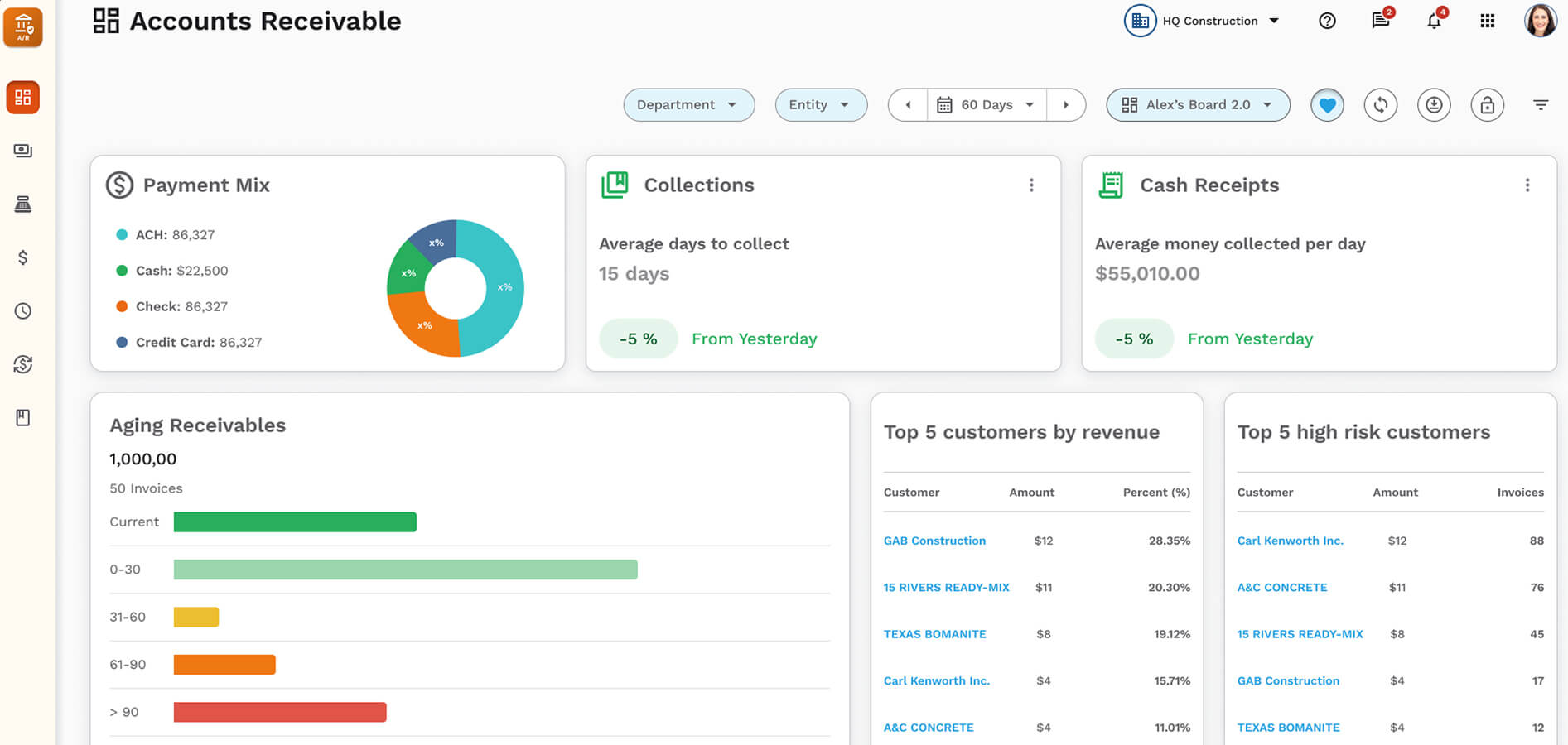Open the filter settings icon
The image size is (1568, 745).
click(1540, 105)
